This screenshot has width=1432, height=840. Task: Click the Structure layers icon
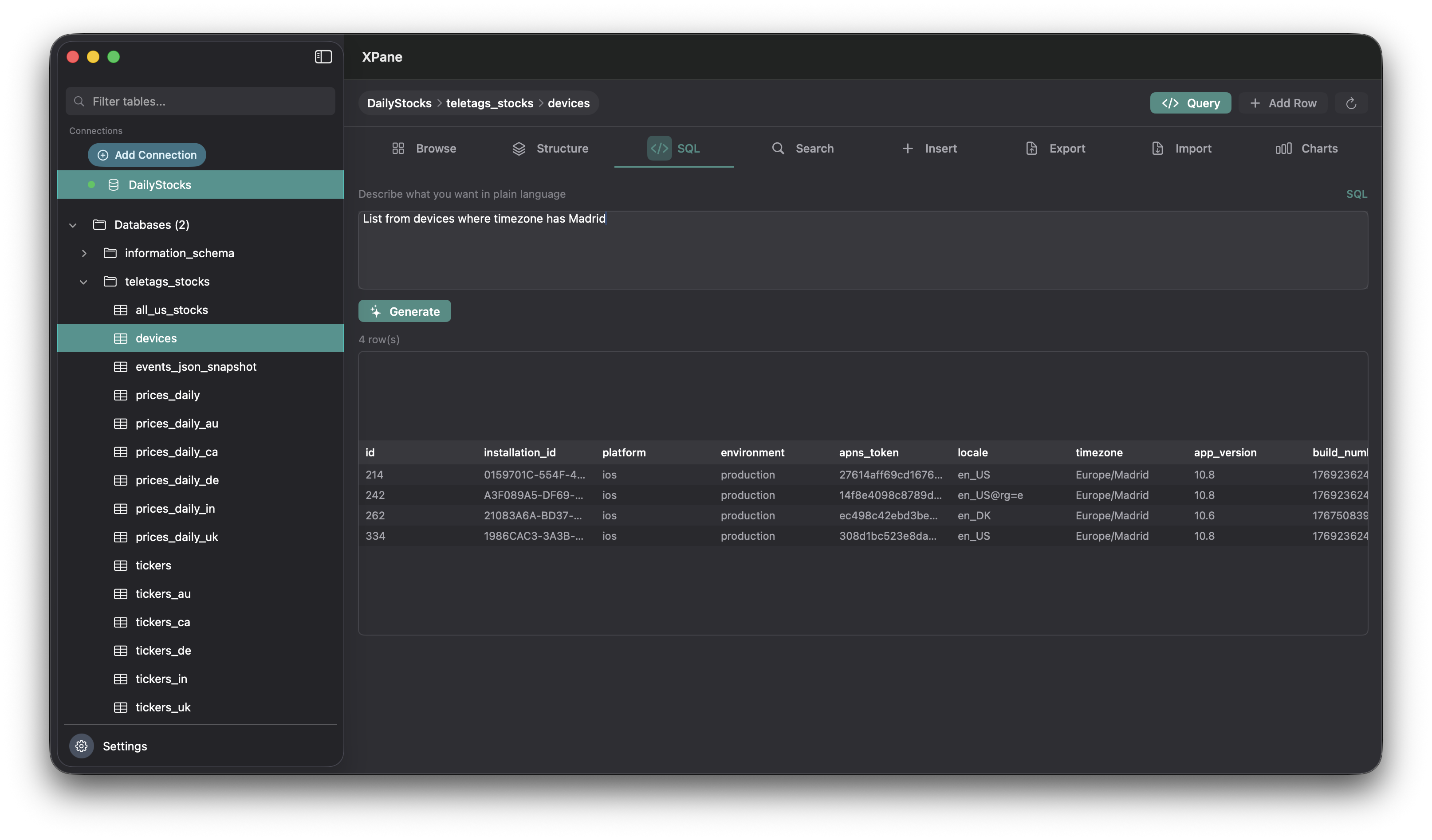point(519,148)
